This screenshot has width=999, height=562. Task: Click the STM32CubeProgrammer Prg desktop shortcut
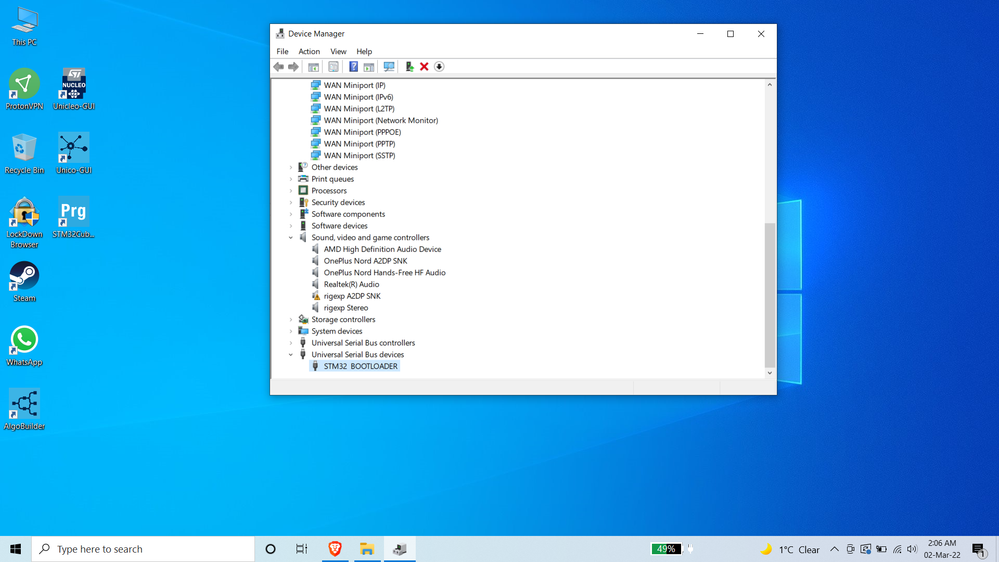click(74, 217)
